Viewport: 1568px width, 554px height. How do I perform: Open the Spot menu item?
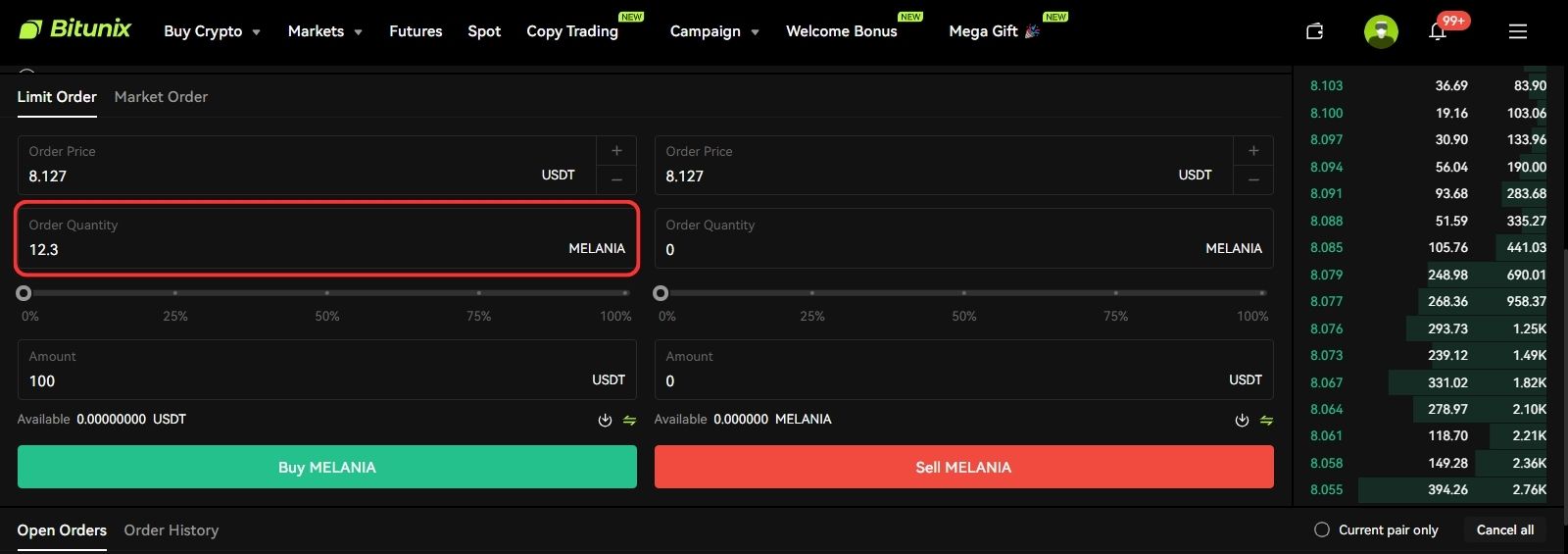(x=484, y=31)
